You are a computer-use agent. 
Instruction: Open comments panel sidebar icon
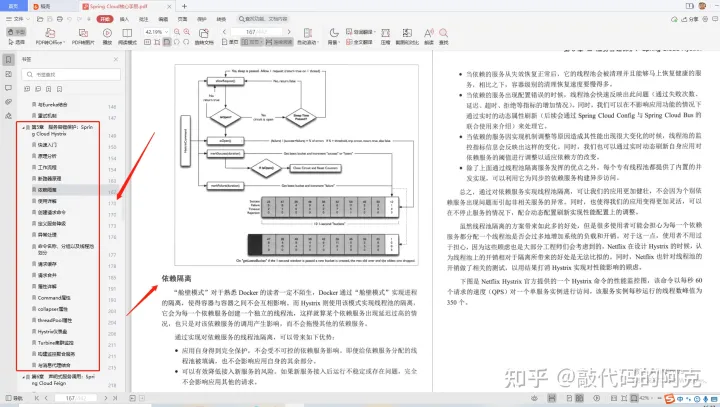[8, 88]
